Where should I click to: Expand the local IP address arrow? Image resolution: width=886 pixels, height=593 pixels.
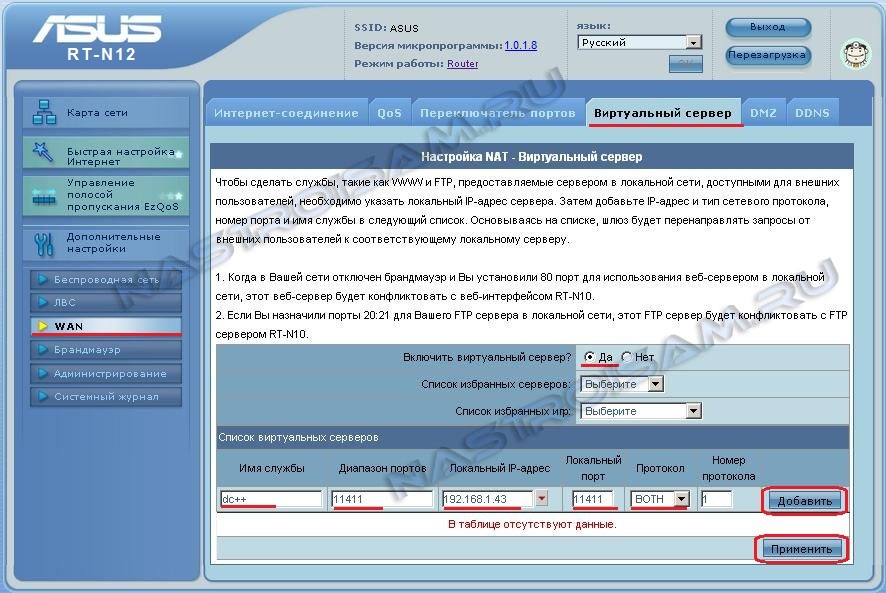[x=541, y=499]
